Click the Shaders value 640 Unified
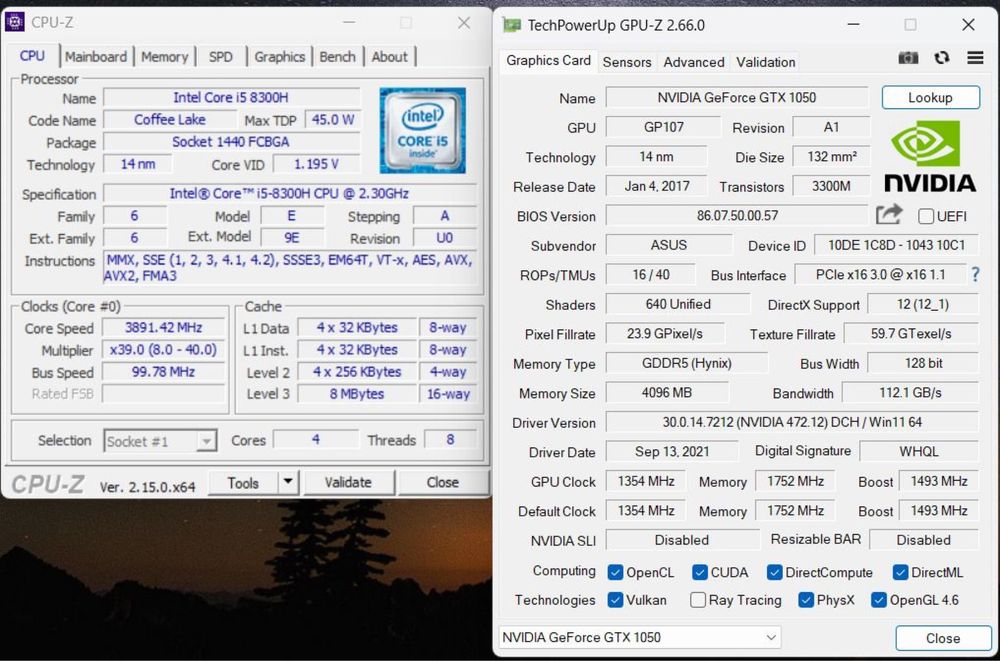 (x=677, y=304)
